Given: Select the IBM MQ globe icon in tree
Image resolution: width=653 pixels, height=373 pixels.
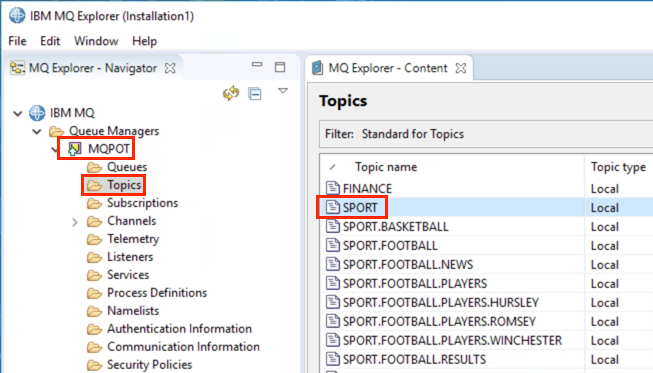Looking at the screenshot, I should pos(37,113).
